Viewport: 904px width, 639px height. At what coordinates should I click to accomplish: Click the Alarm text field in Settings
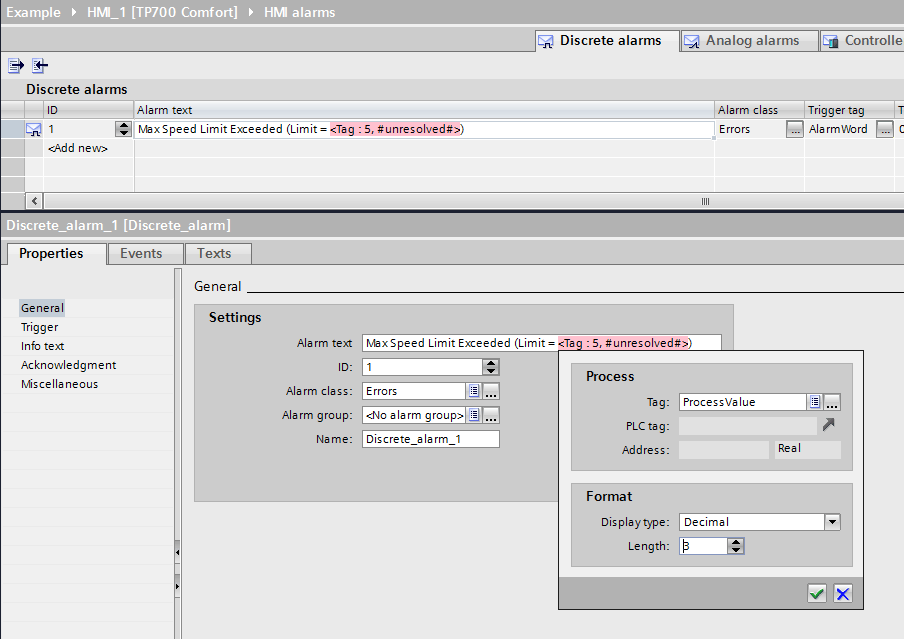click(x=541, y=343)
